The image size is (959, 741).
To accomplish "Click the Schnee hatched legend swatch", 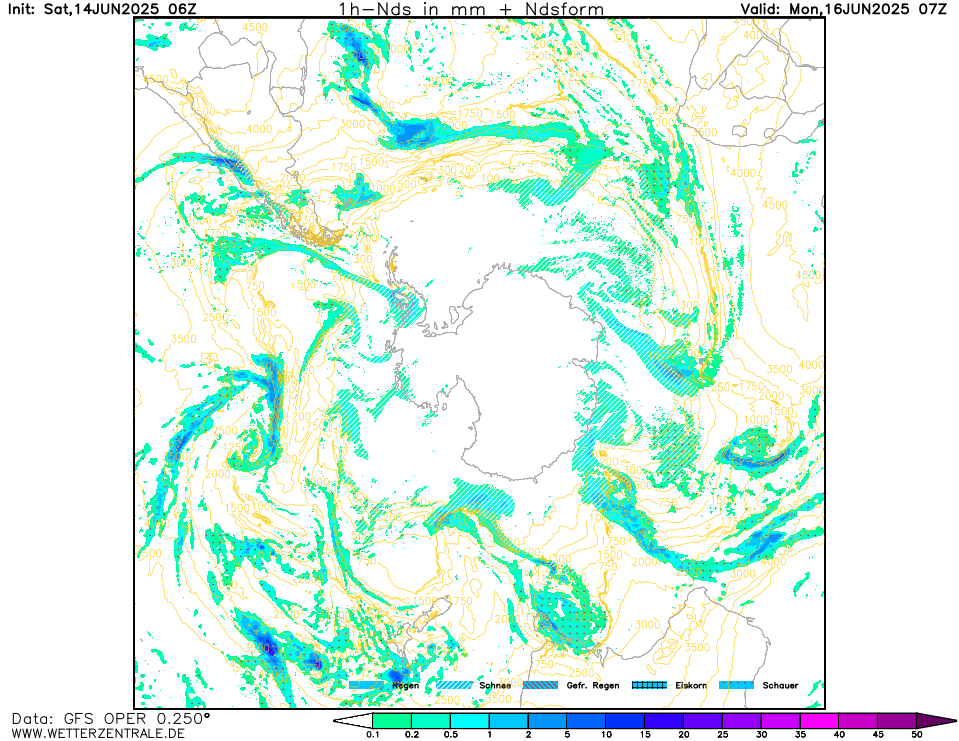I will (x=454, y=685).
